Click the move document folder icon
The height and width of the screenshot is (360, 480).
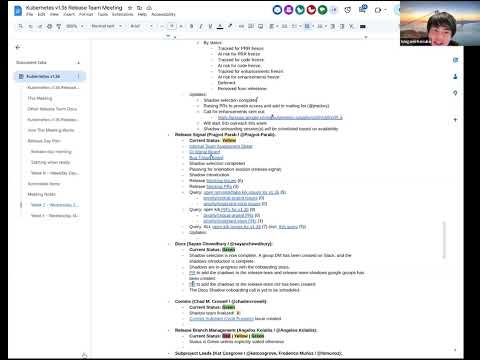139,8
